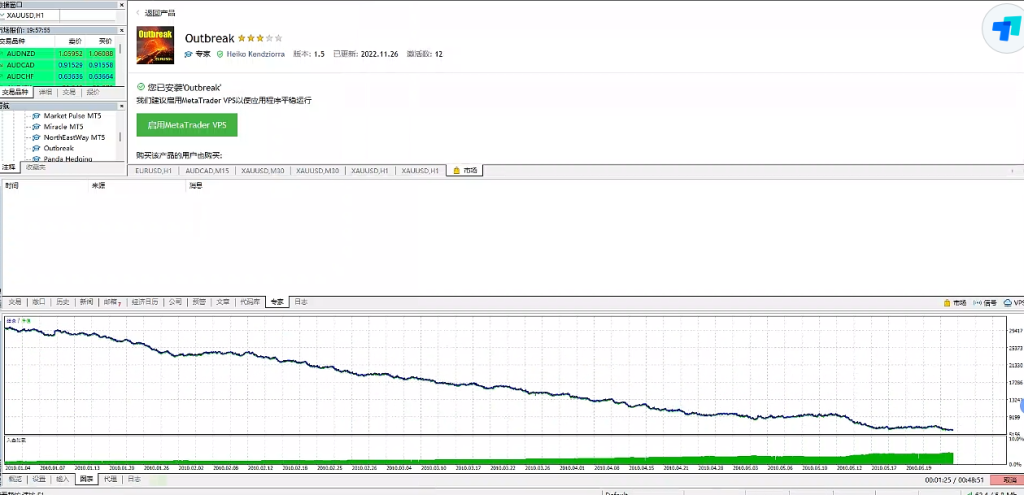This screenshot has width=1024, height=495.
Task: Open AUDCAD,M15 chart tab
Action: 207,170
